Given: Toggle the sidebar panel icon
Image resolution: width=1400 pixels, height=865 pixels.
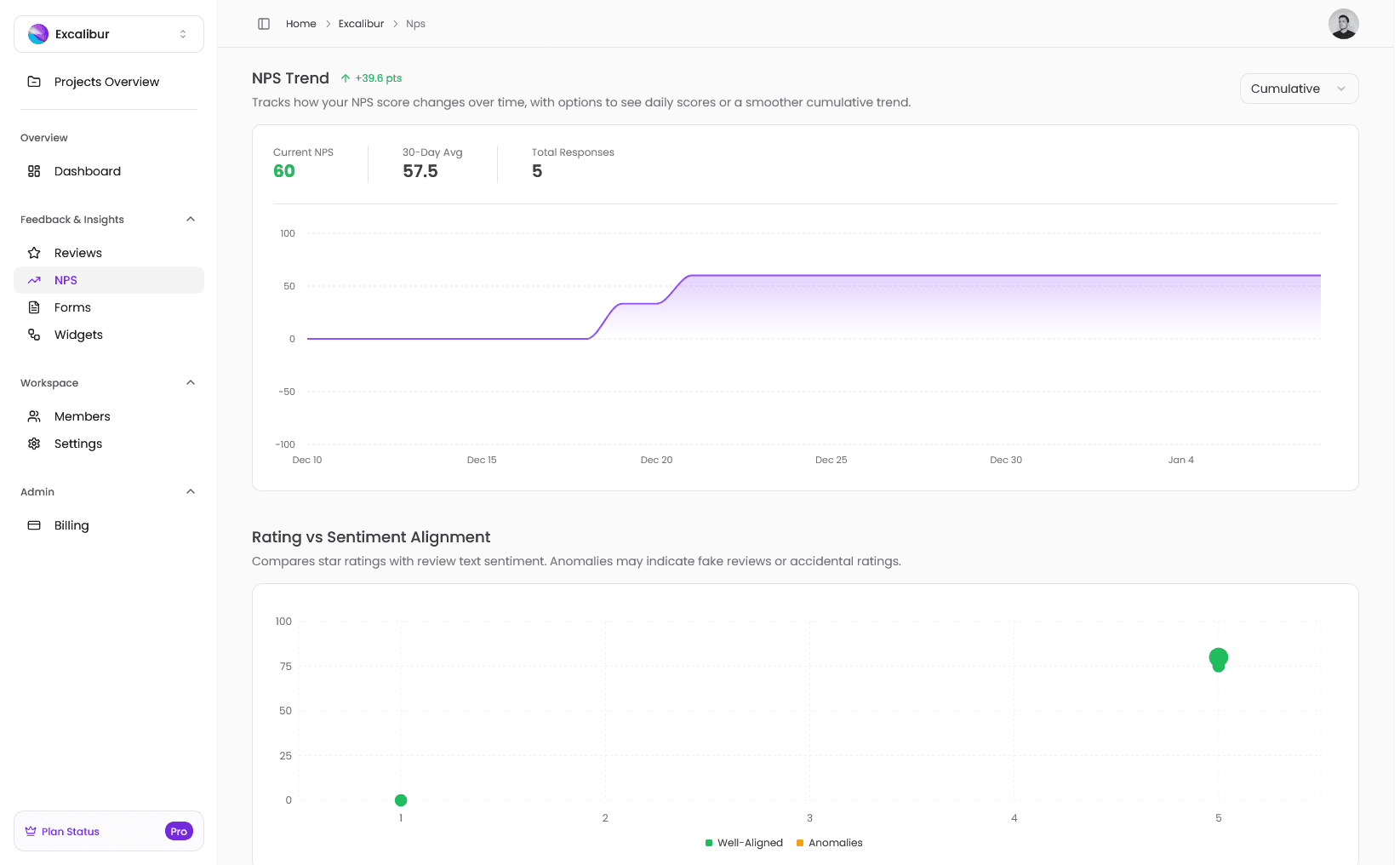Looking at the screenshot, I should pos(264,24).
